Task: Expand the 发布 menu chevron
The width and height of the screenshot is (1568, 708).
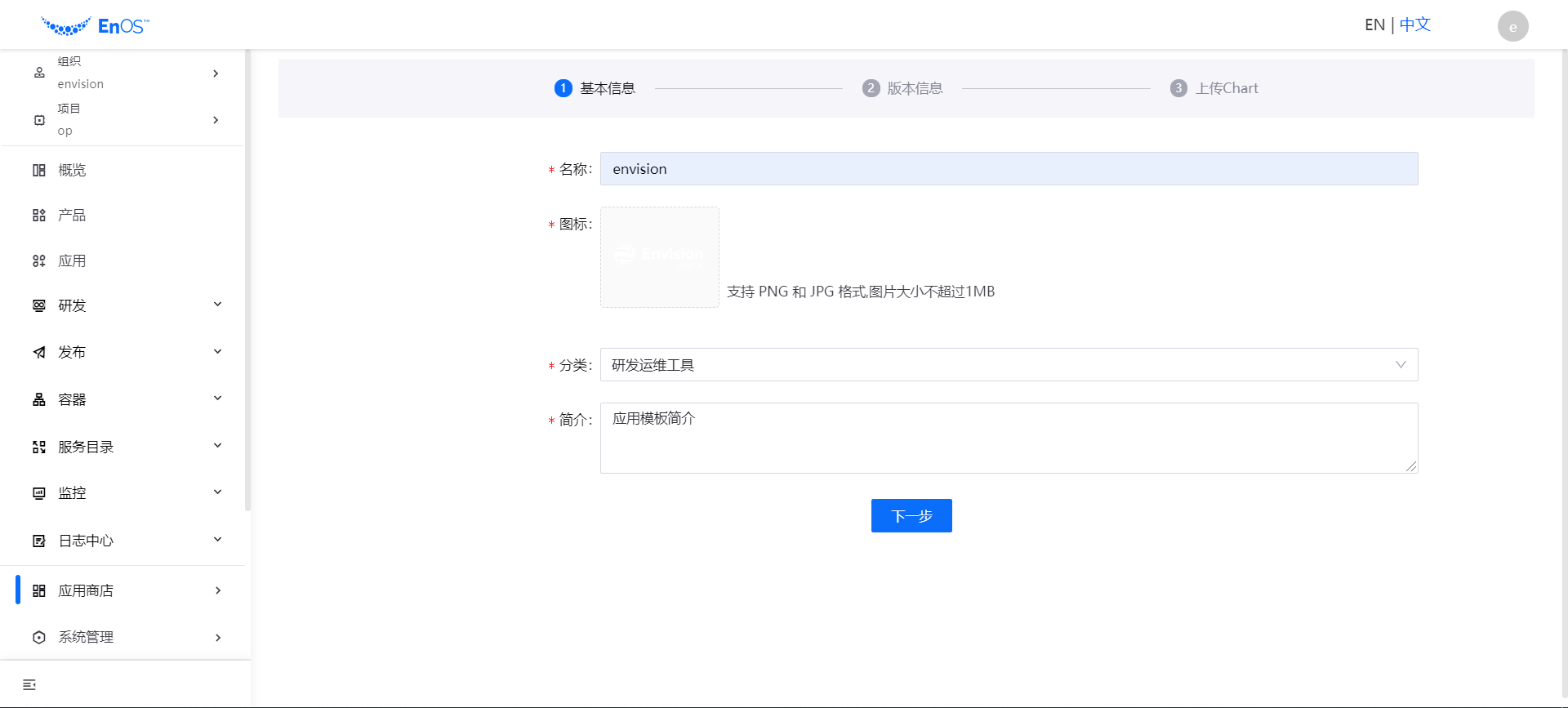Action: (218, 352)
